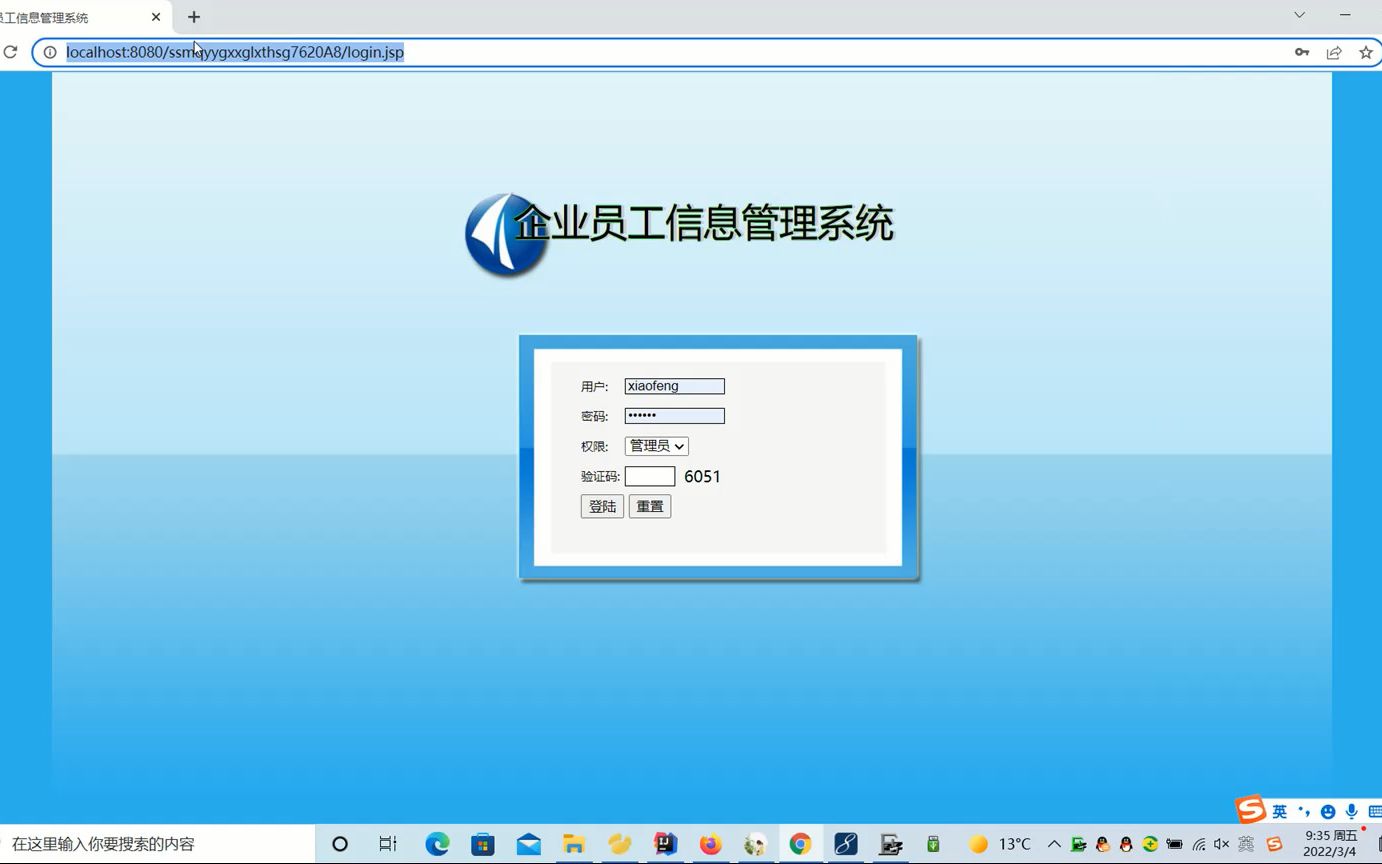
Task: Launch IntelliJ IDEA from the taskbar
Action: coord(664,843)
